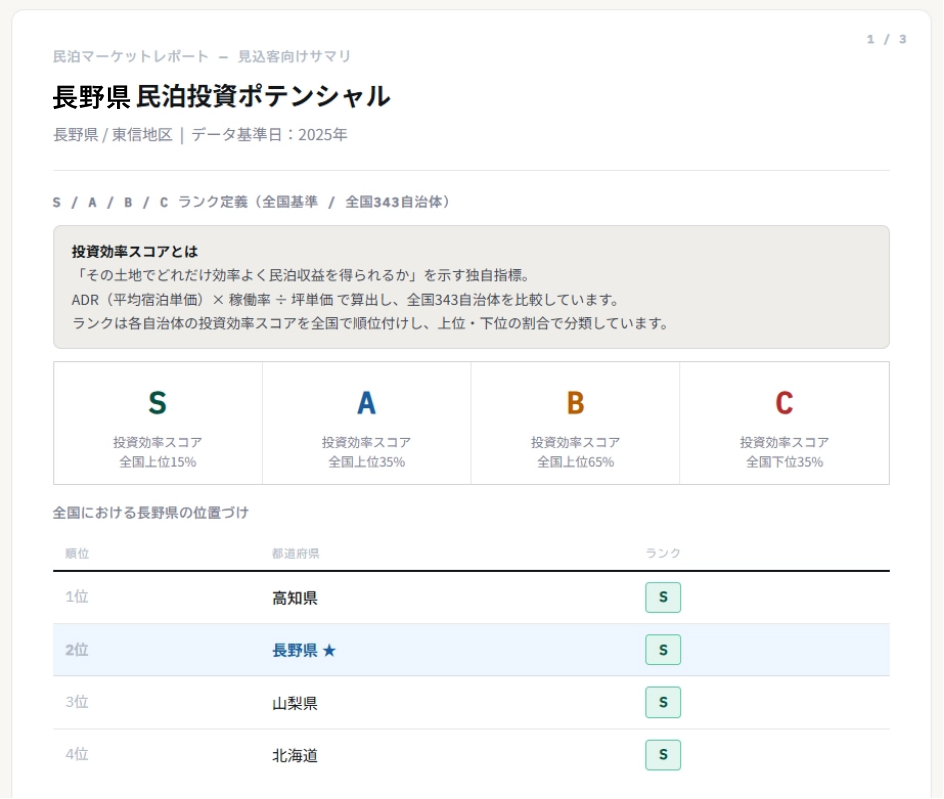Screen dimensions: 944x799
Task: Select 山梨県 in the ranking table
Action: 295,703
